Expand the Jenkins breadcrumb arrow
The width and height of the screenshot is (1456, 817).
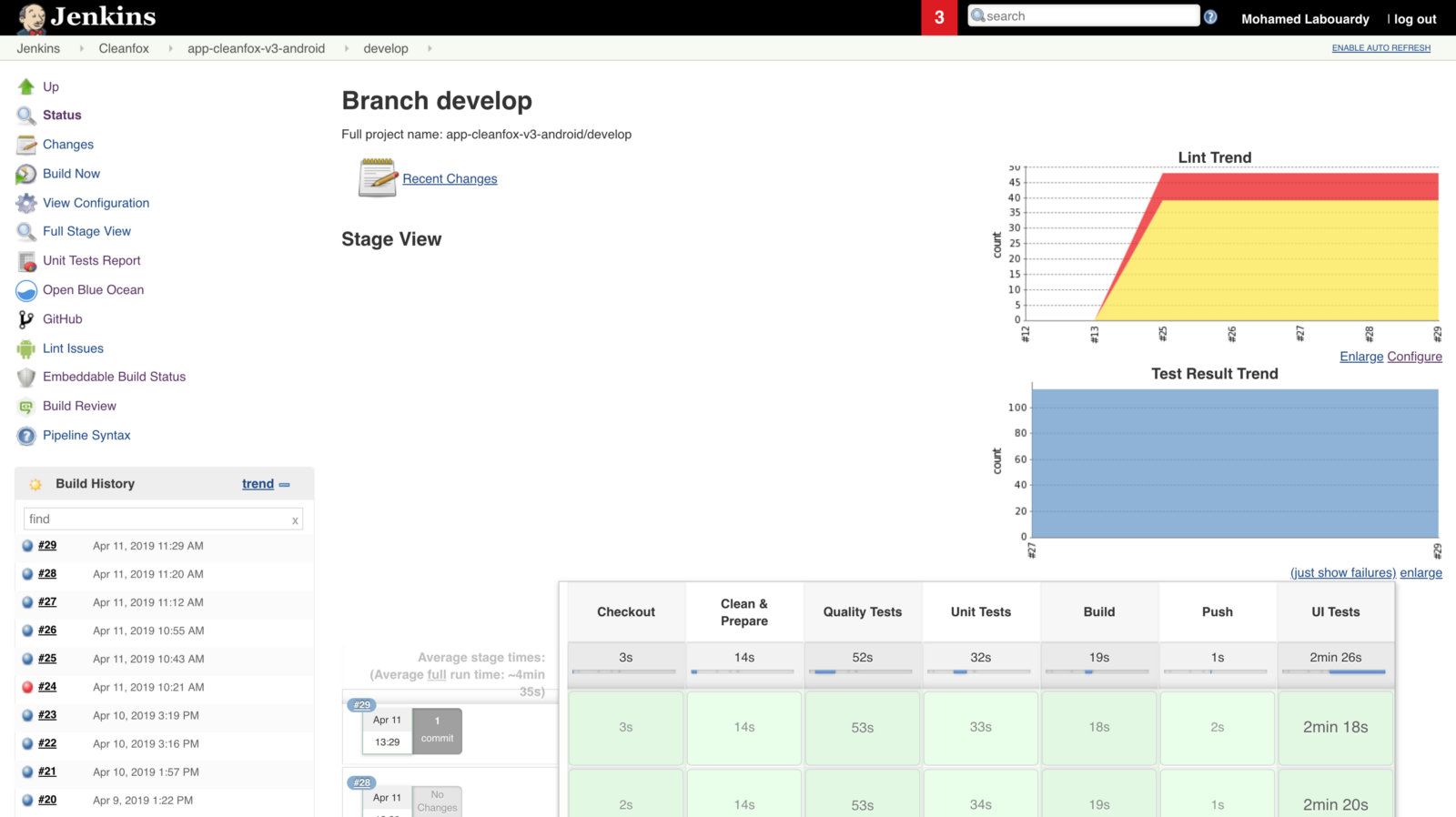tap(81, 48)
